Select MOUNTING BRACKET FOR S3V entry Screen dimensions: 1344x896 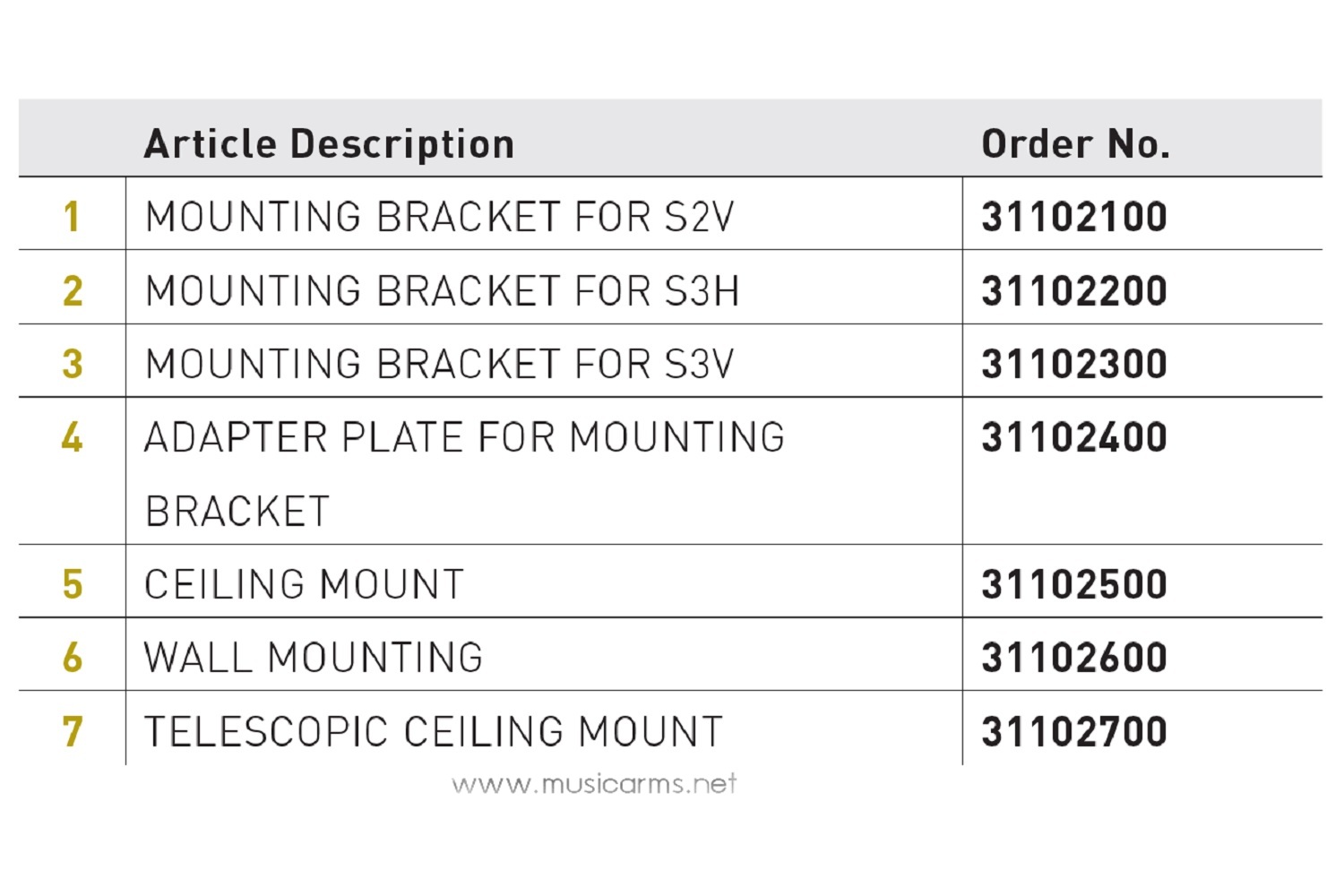pos(439,365)
